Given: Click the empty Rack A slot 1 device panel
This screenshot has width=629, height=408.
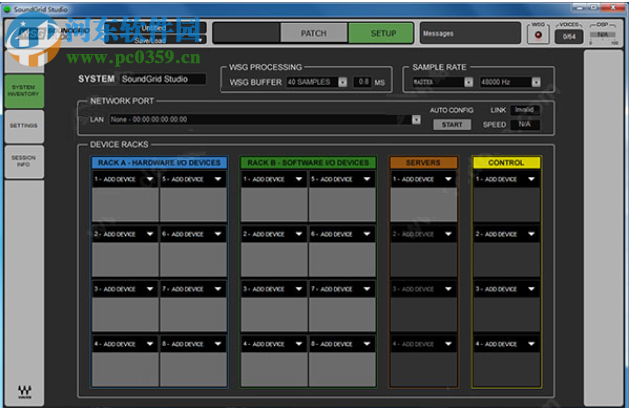Looking at the screenshot, I should (x=126, y=204).
